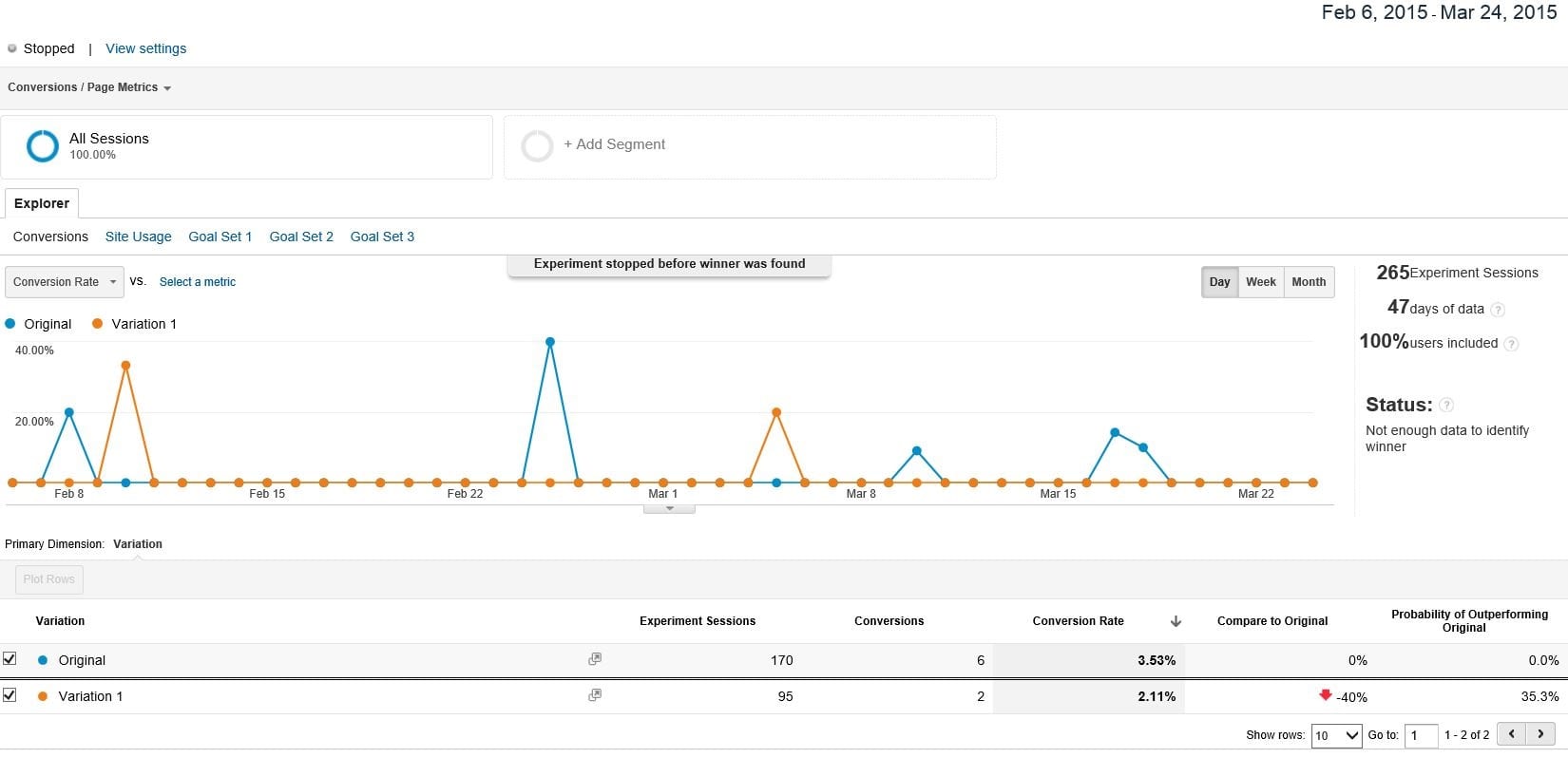Open the Goal Set 2 tab

(301, 237)
